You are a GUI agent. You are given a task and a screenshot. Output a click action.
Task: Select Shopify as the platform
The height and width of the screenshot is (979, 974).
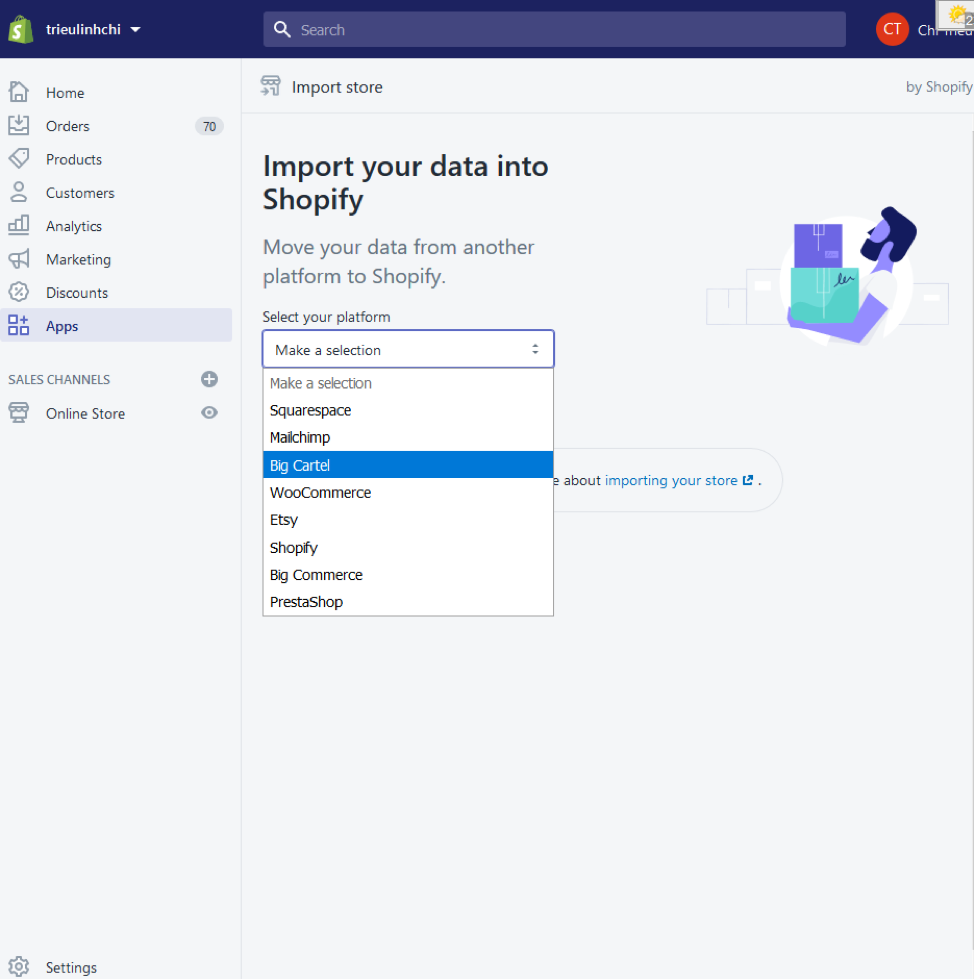coord(408,548)
